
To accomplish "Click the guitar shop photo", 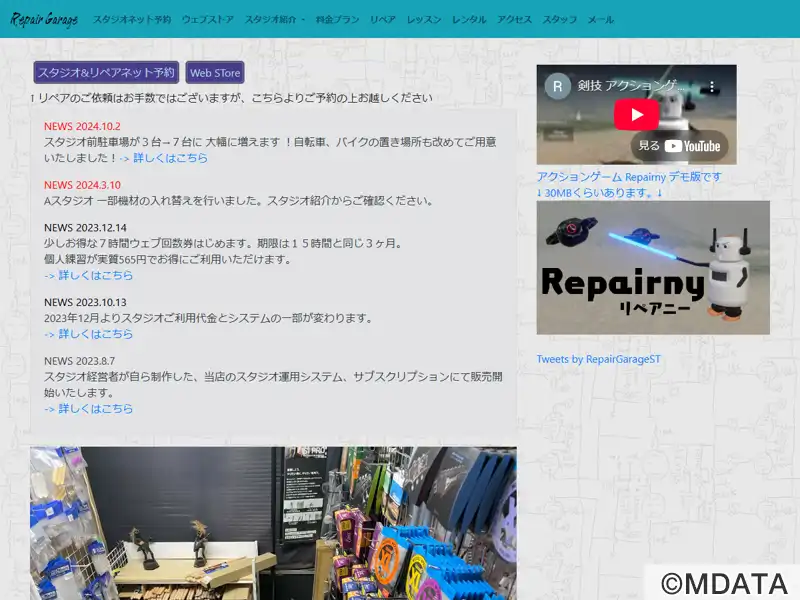I will [x=273, y=523].
